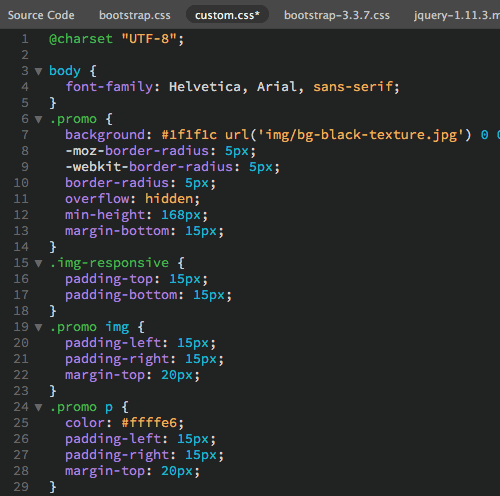Open the bootstrap-3.3.7.css tab
Screen dimensions: 500x496
pos(337,15)
